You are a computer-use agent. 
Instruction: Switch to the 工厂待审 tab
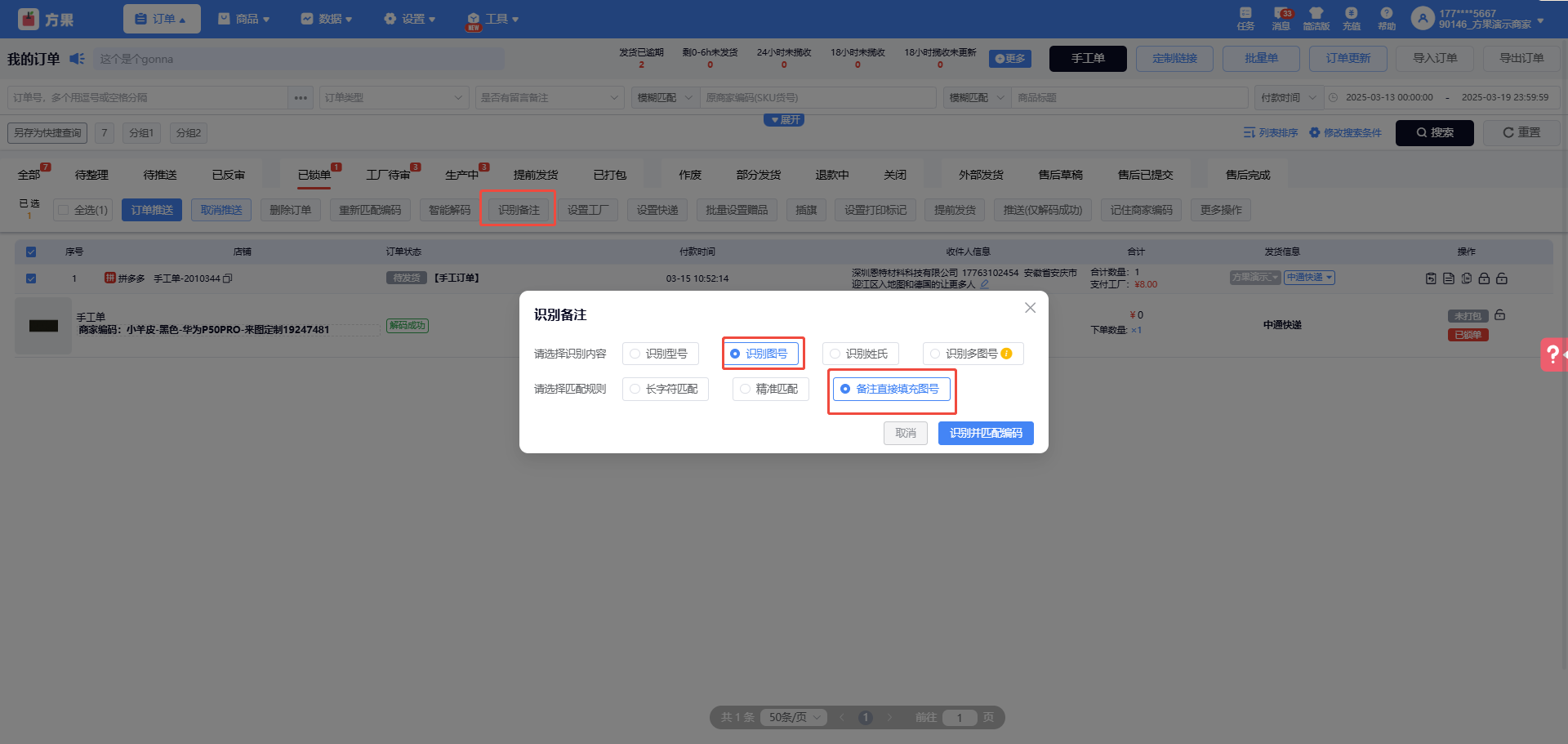pyautogui.click(x=388, y=175)
